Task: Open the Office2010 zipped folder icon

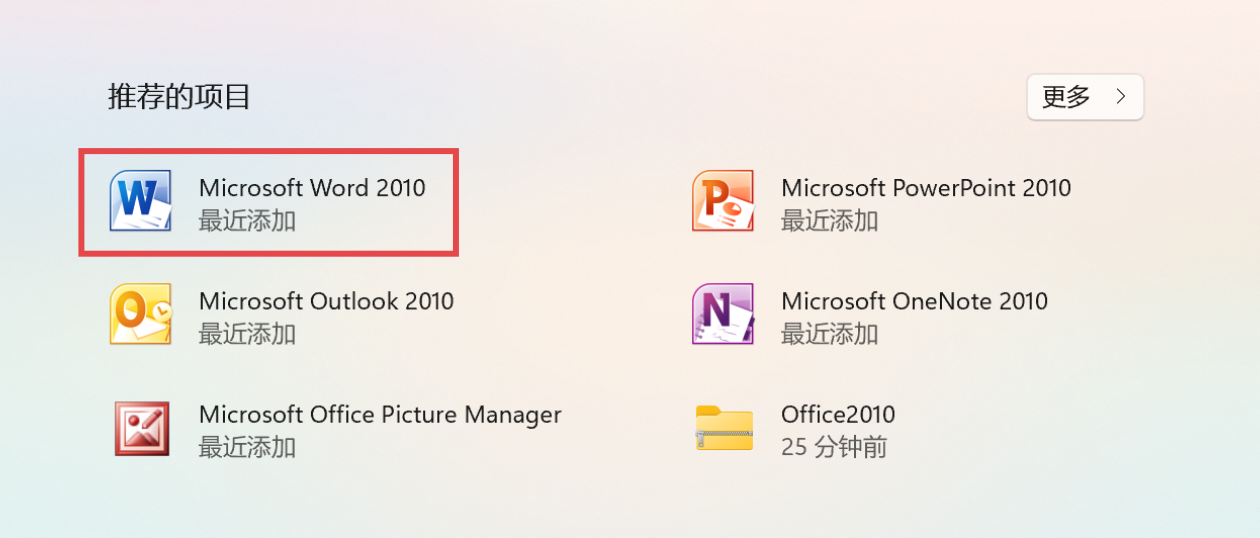Action: click(724, 428)
